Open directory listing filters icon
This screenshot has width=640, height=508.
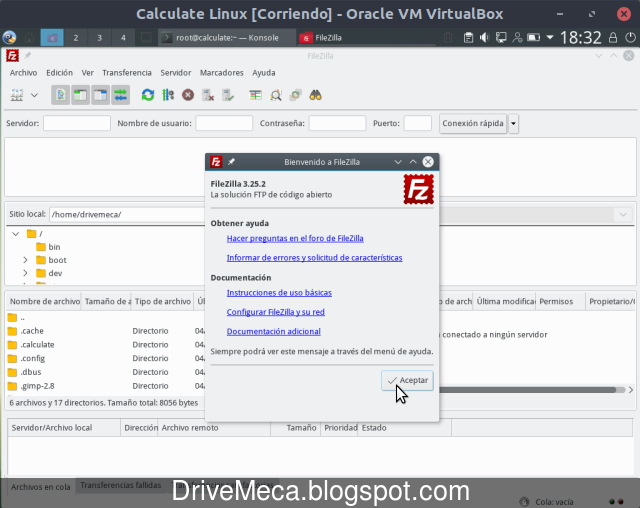(x=256, y=95)
